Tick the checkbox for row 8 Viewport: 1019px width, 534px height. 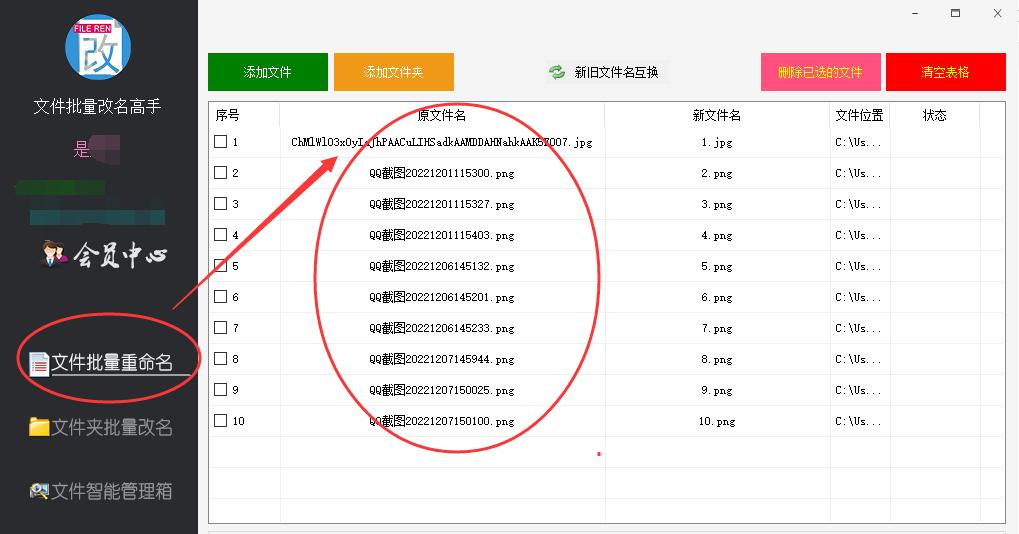220,359
